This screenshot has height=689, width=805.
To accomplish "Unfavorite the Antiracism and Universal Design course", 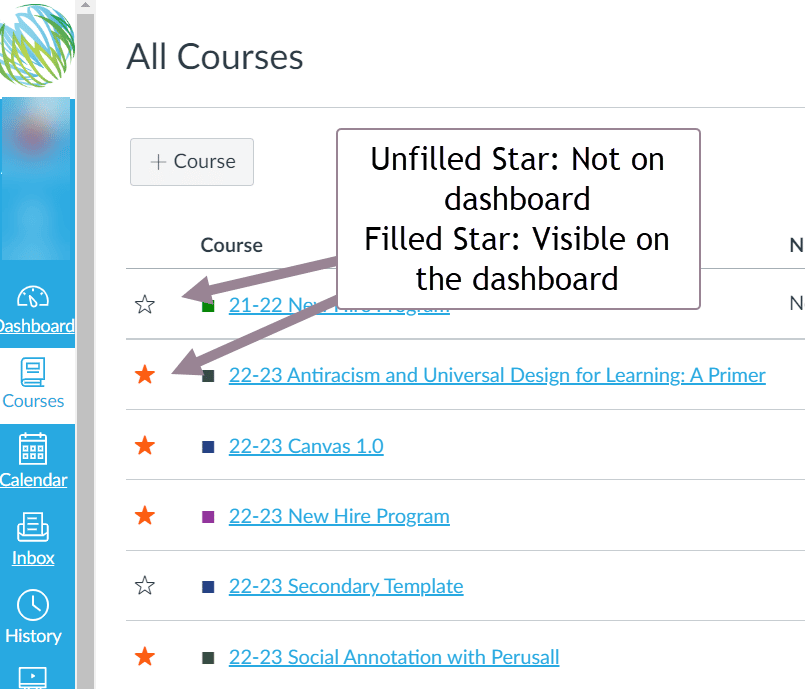I will point(145,375).
